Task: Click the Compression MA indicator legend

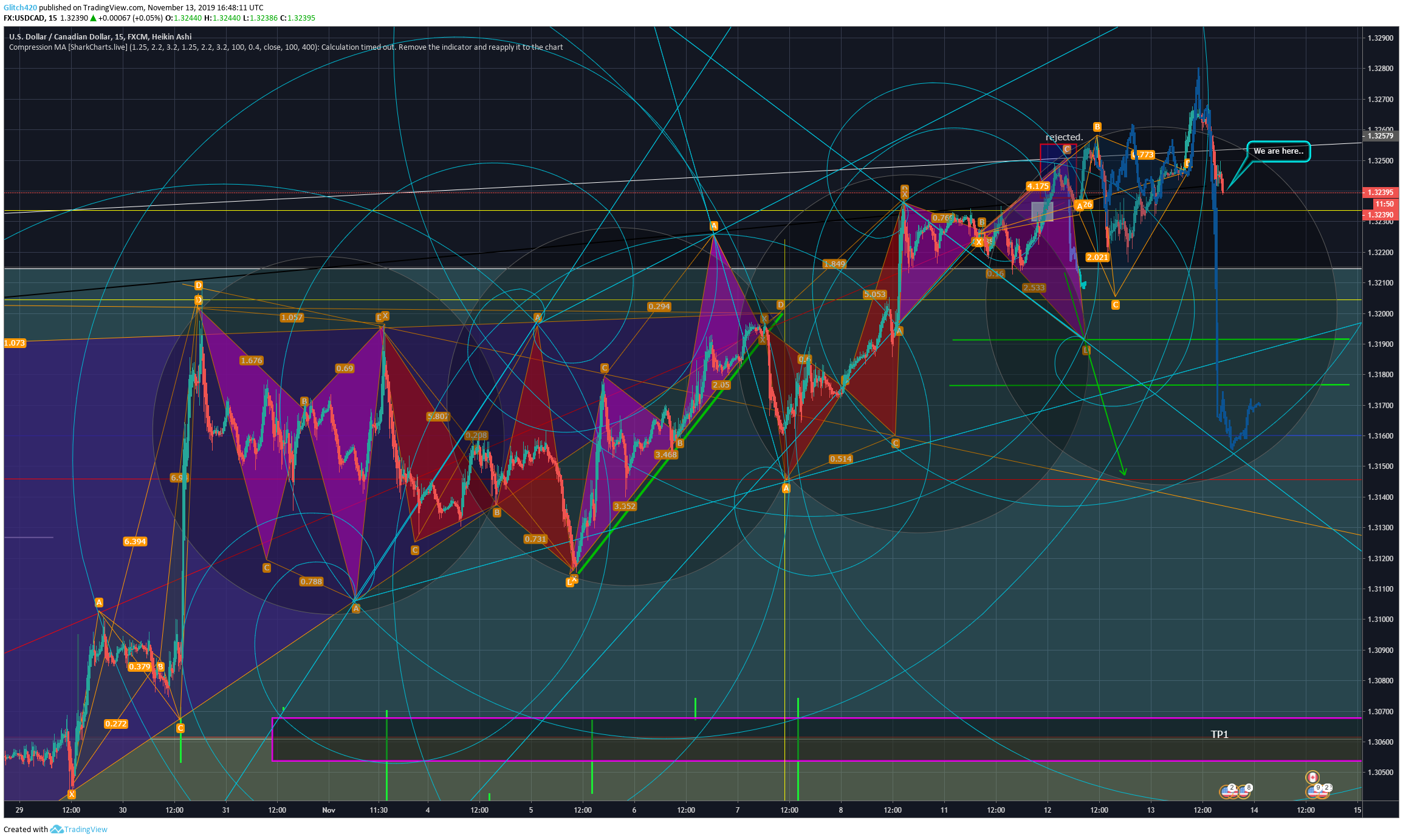Action: click(x=286, y=47)
